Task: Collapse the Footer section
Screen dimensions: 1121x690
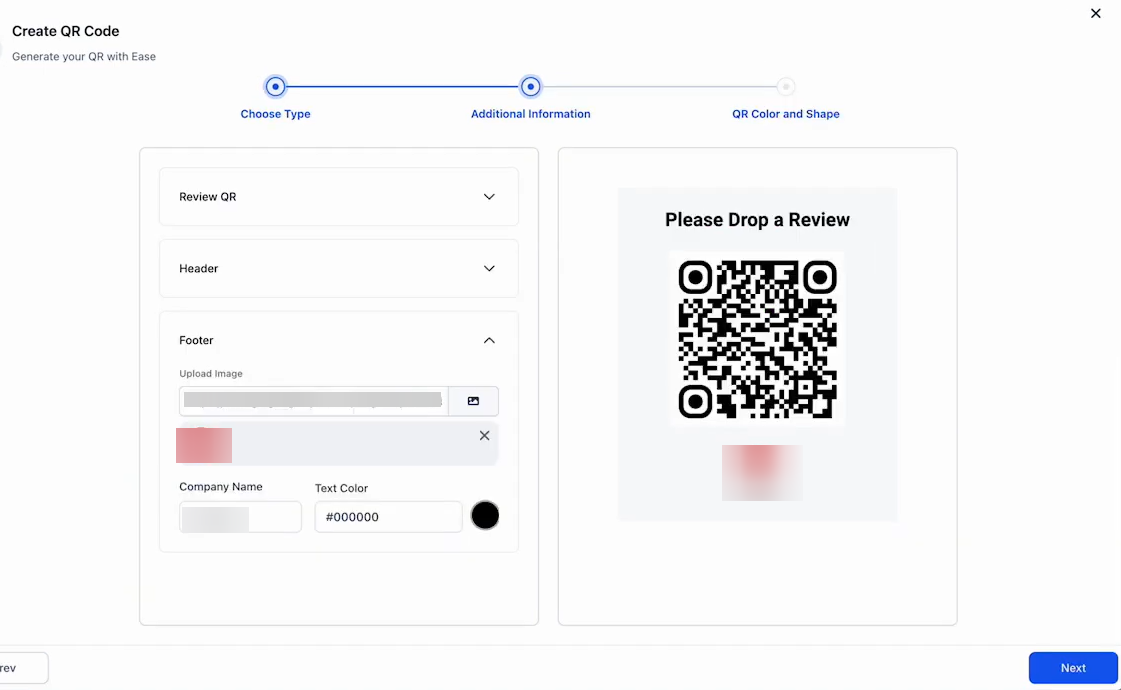Action: pos(489,340)
